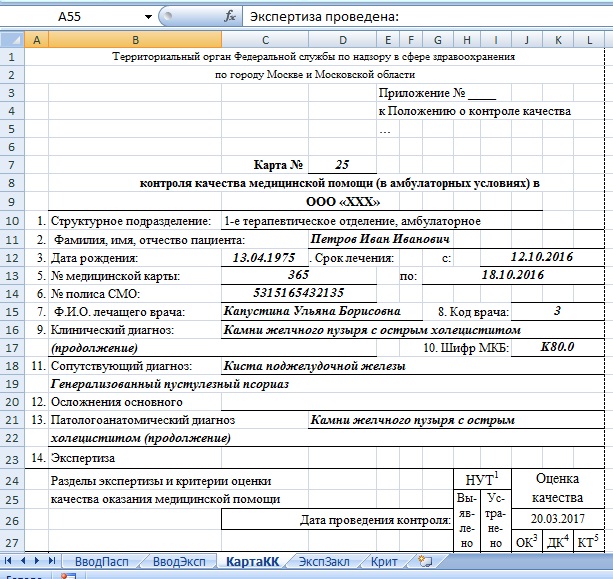Select column J header

click(x=527, y=40)
